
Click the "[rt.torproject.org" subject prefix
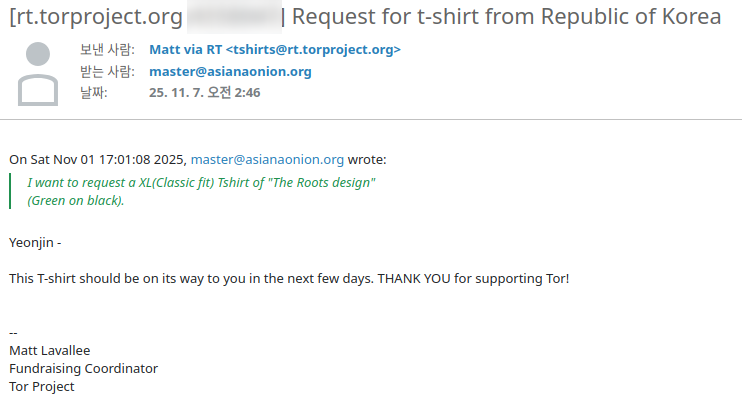95,17
